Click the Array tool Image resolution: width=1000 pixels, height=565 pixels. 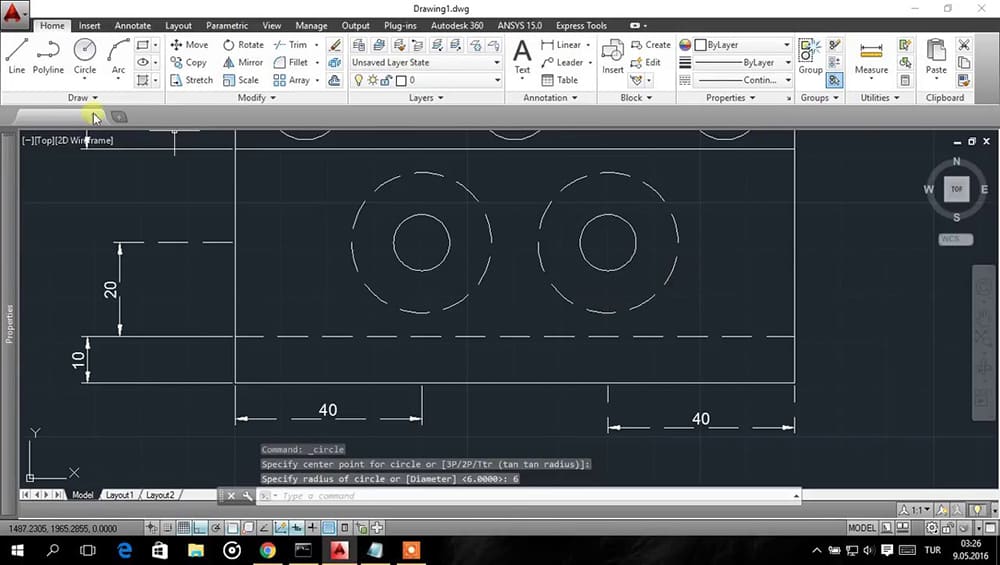click(x=291, y=80)
